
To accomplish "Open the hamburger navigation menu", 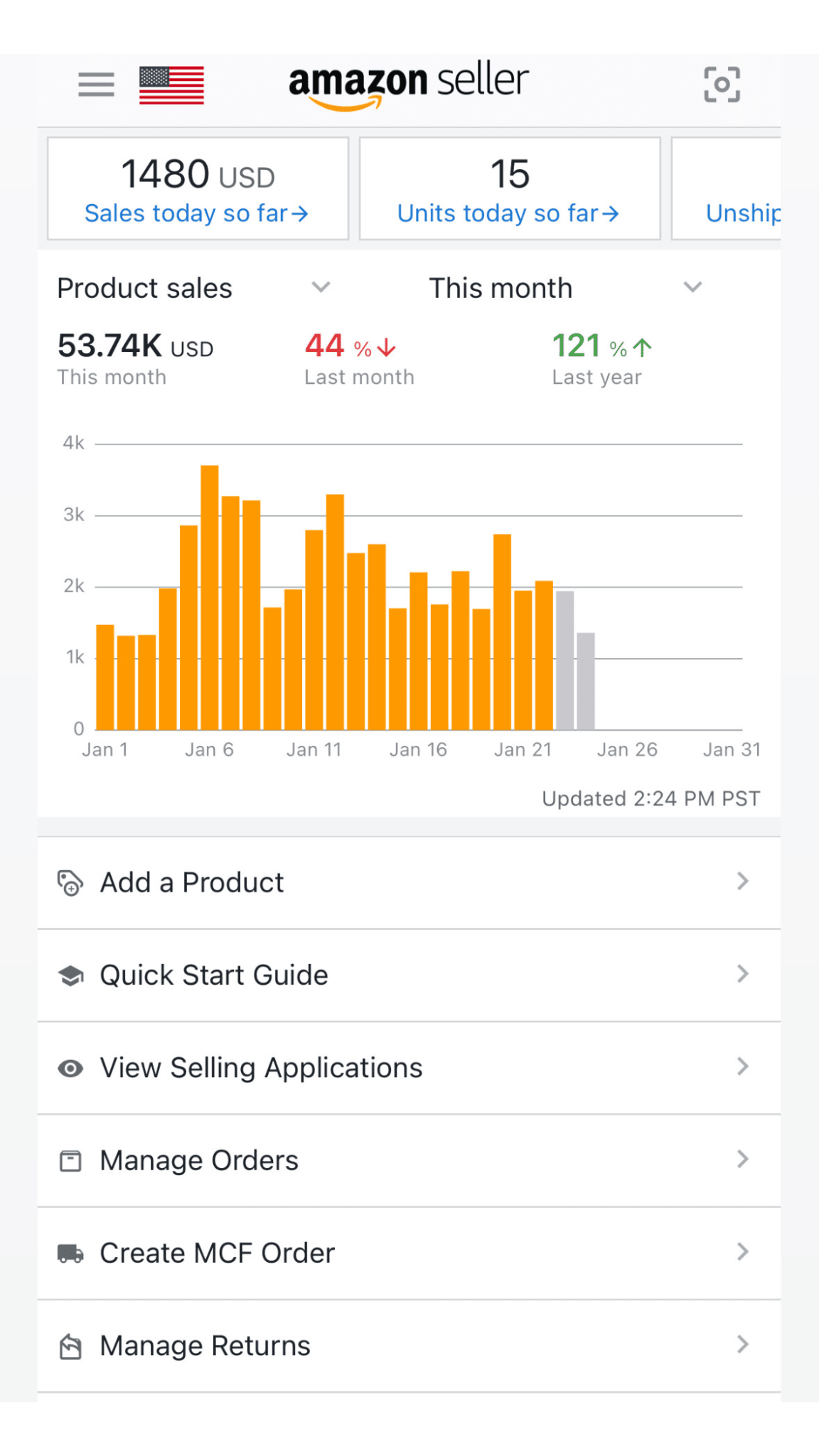I will pos(96,85).
